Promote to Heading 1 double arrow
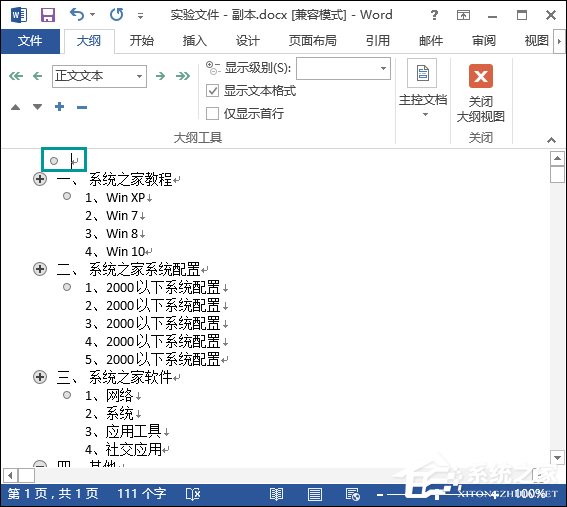This screenshot has width=567, height=507. pyautogui.click(x=16, y=76)
